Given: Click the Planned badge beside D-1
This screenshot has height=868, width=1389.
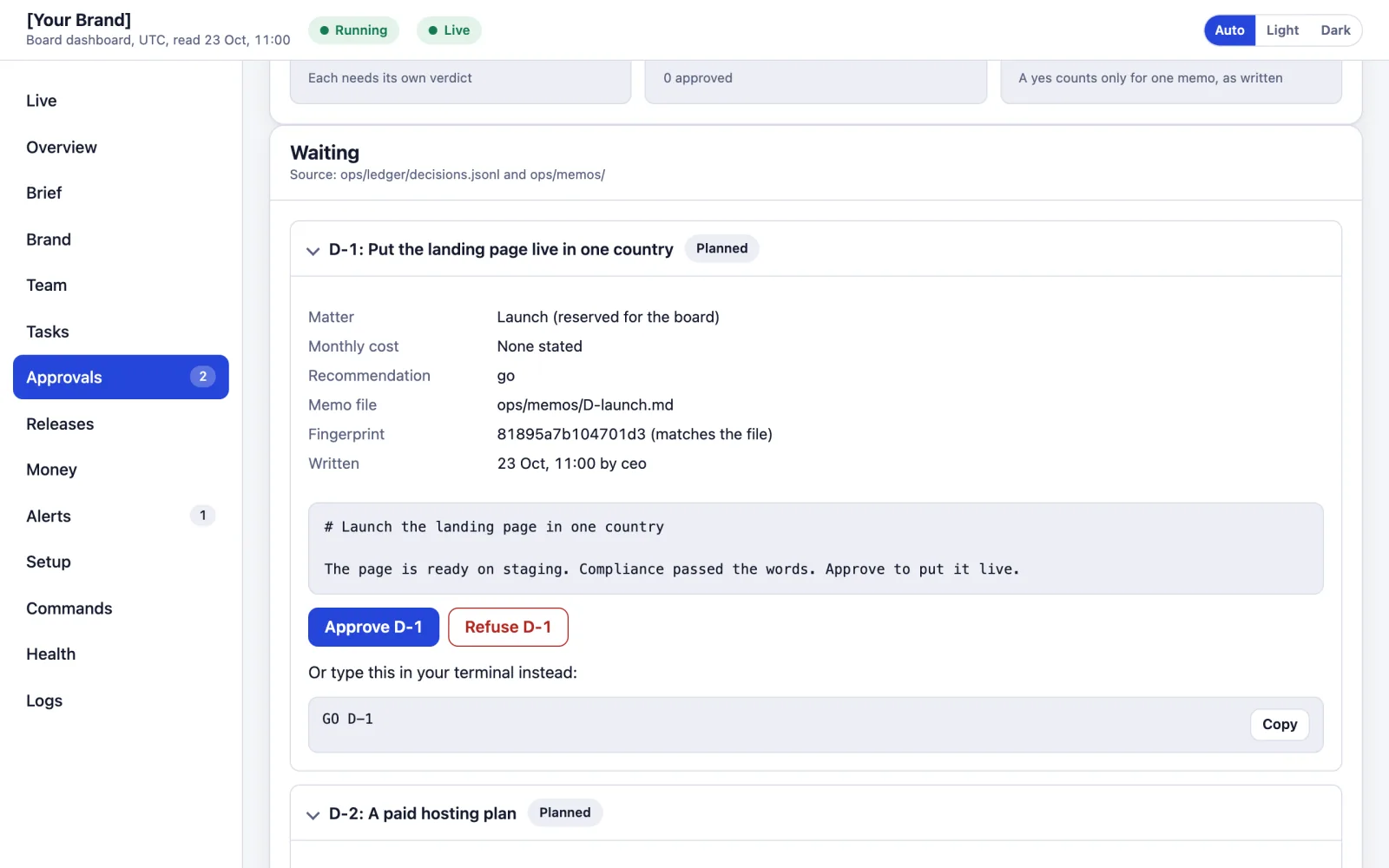Looking at the screenshot, I should click(721, 248).
